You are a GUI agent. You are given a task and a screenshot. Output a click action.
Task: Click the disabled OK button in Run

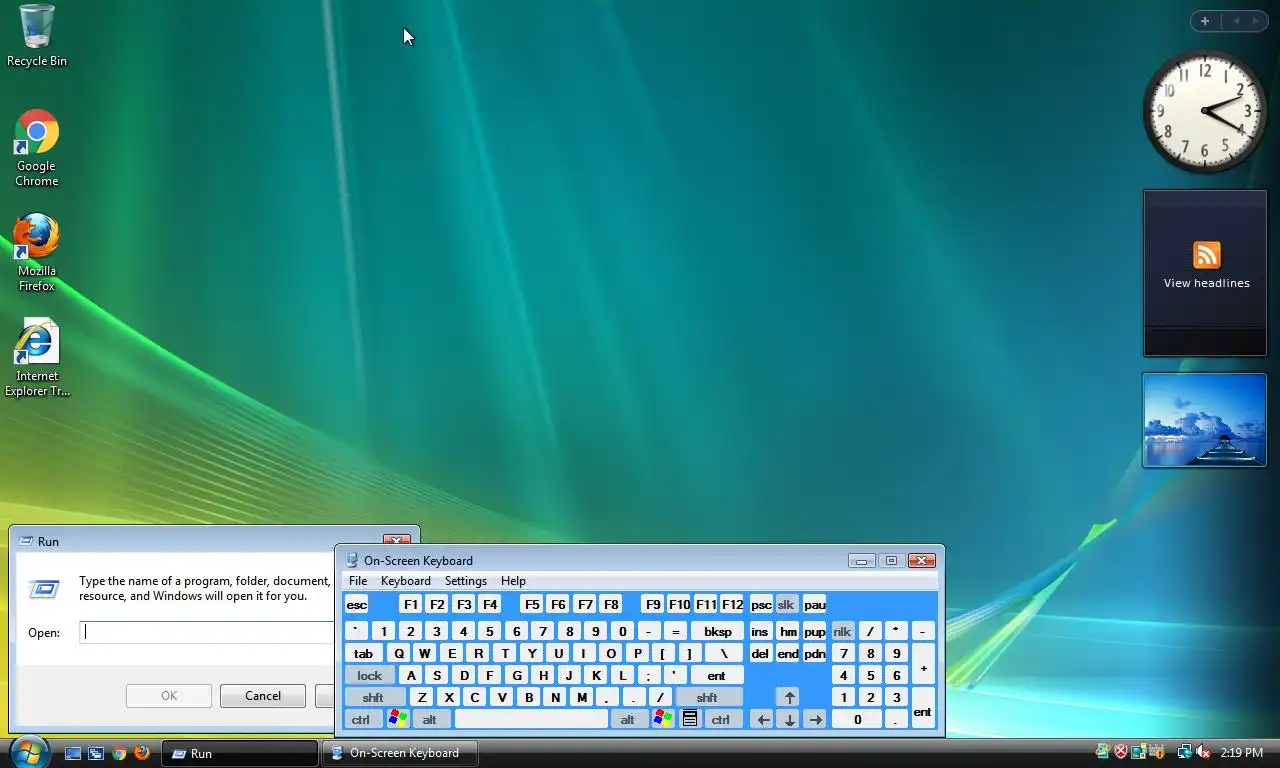pos(169,696)
